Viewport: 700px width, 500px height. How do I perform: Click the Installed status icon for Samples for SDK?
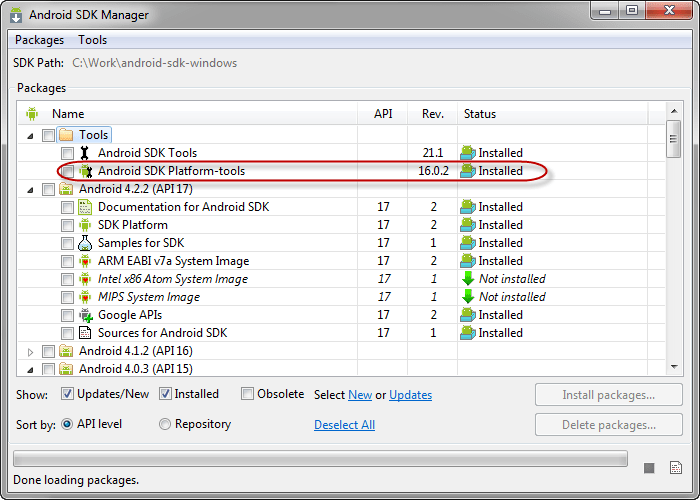tap(467, 243)
